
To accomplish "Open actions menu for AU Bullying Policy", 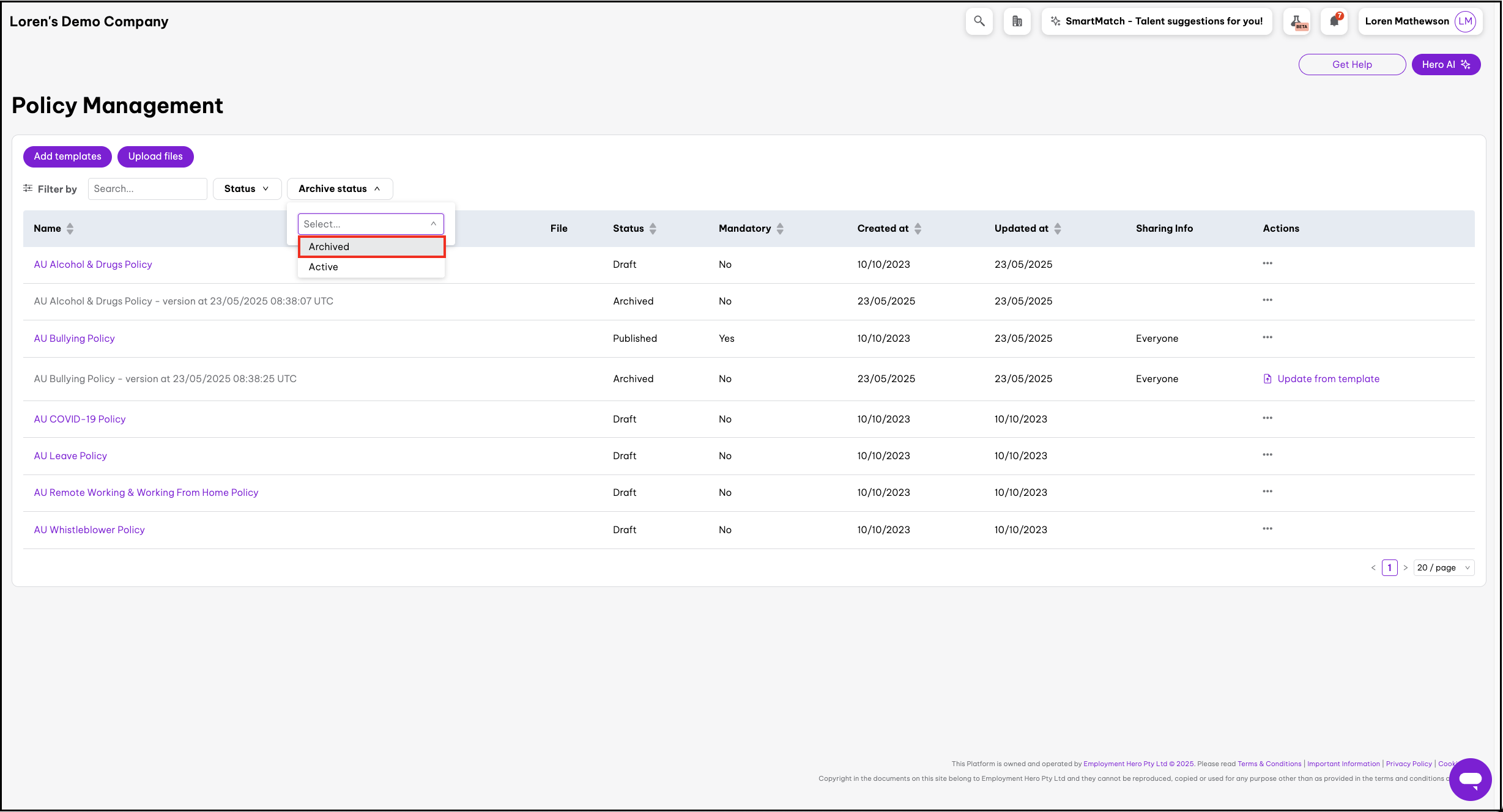I will tap(1267, 338).
